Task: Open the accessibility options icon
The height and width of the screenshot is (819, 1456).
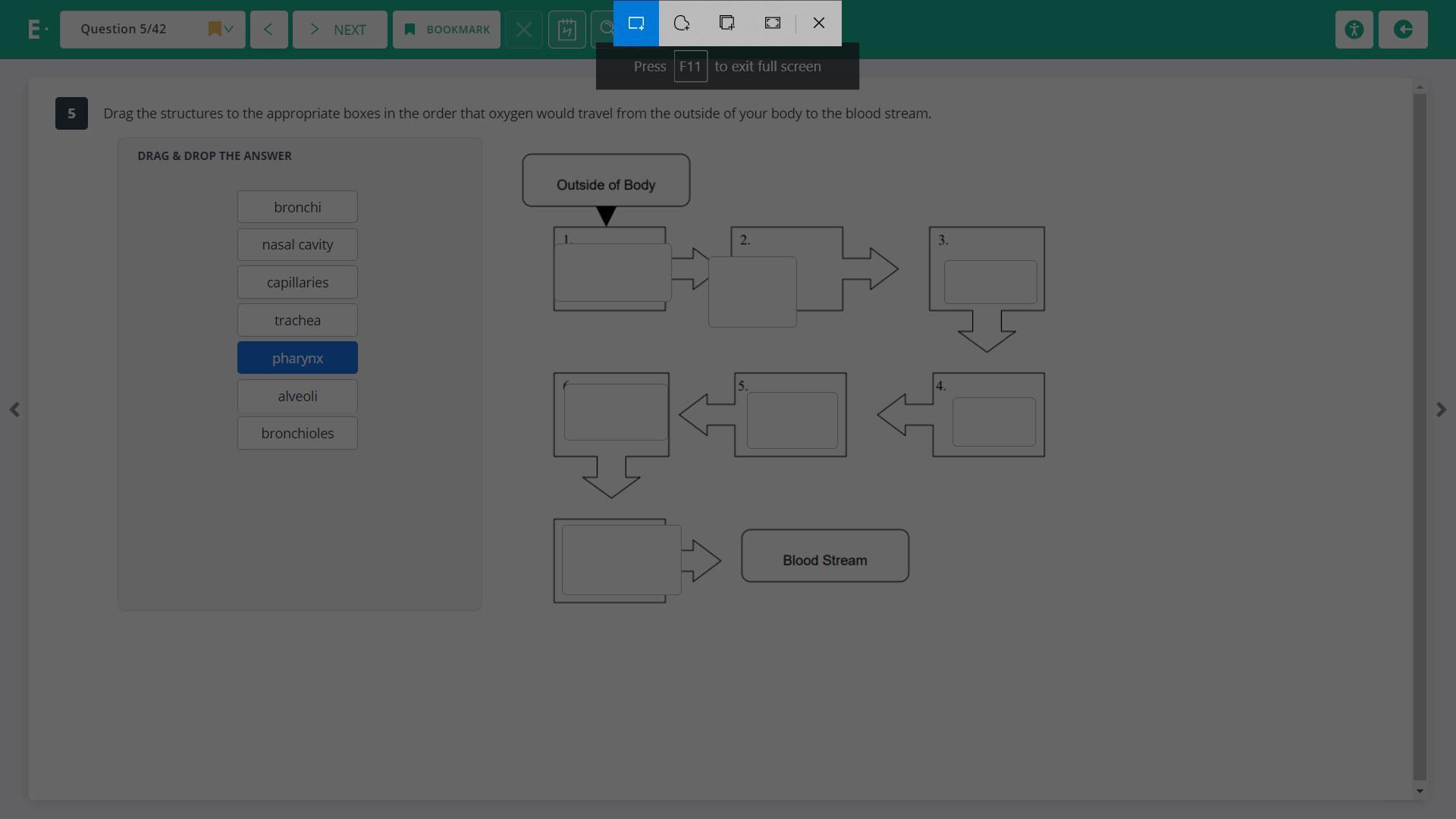Action: [x=1354, y=30]
